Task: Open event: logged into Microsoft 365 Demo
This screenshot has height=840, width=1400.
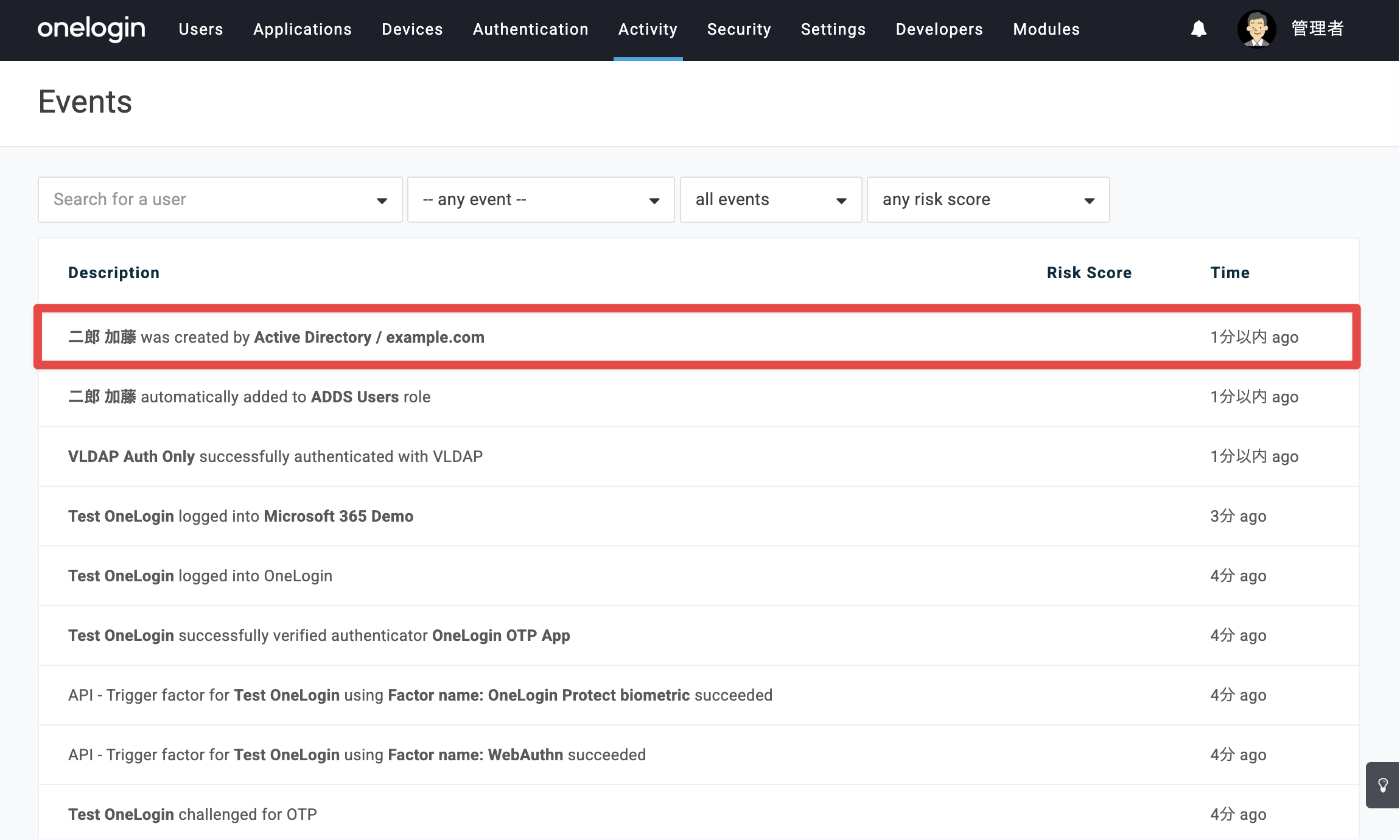Action: coord(698,516)
